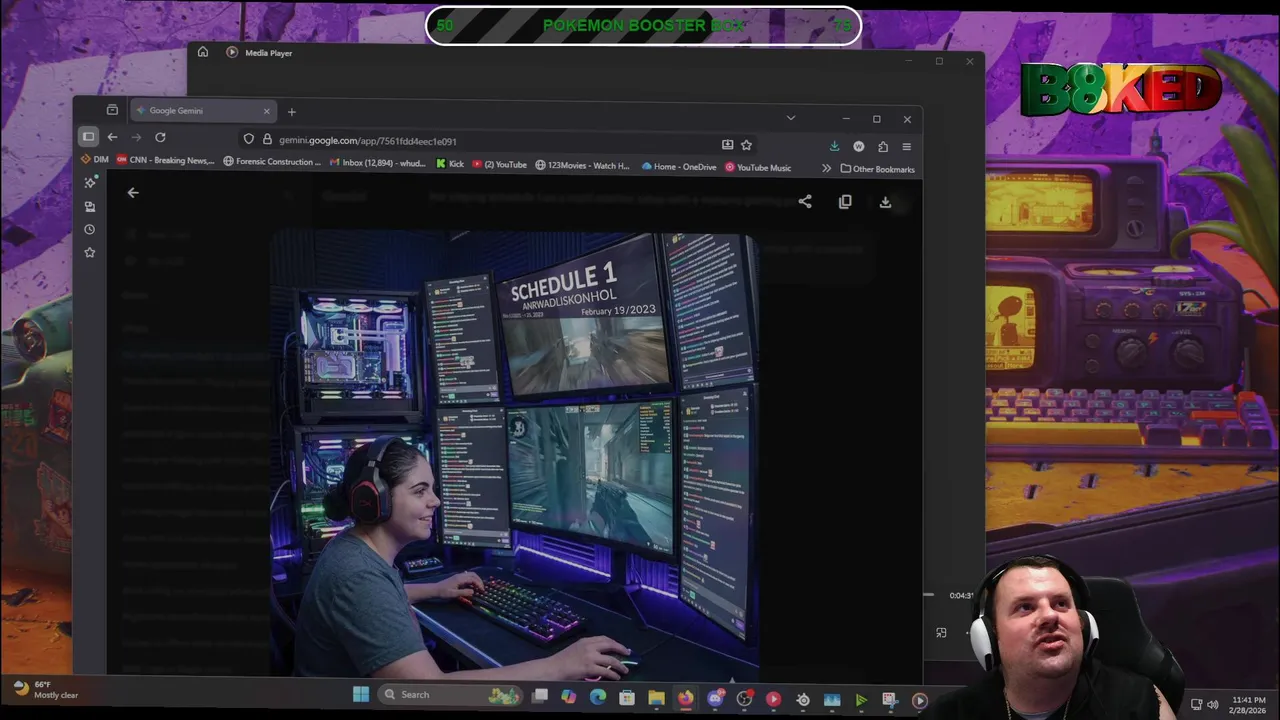Select the Google Gemini browser tab
This screenshot has height=720, width=1280.
203,111
